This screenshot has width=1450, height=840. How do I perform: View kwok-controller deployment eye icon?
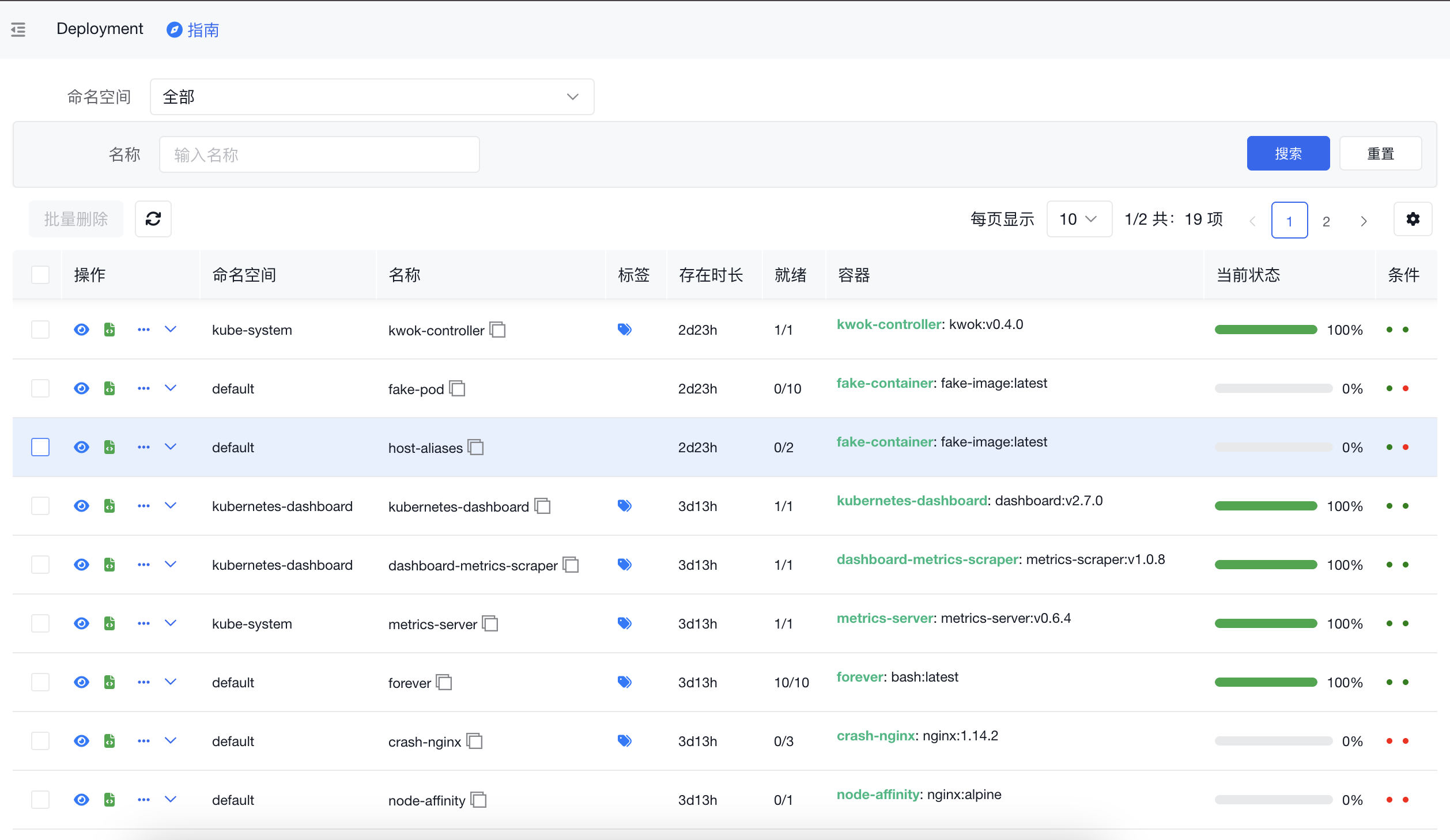[82, 330]
